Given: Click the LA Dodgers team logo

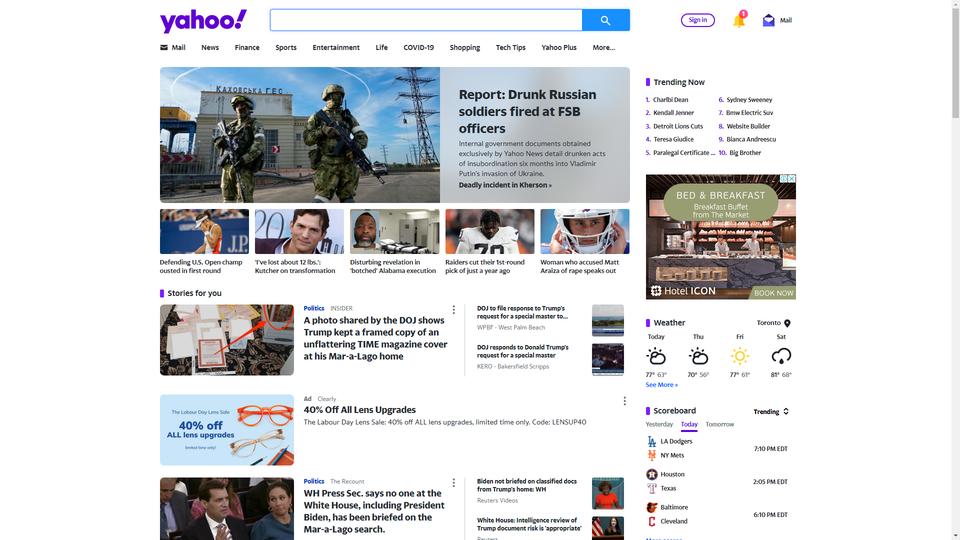Looking at the screenshot, I should click(x=651, y=441).
